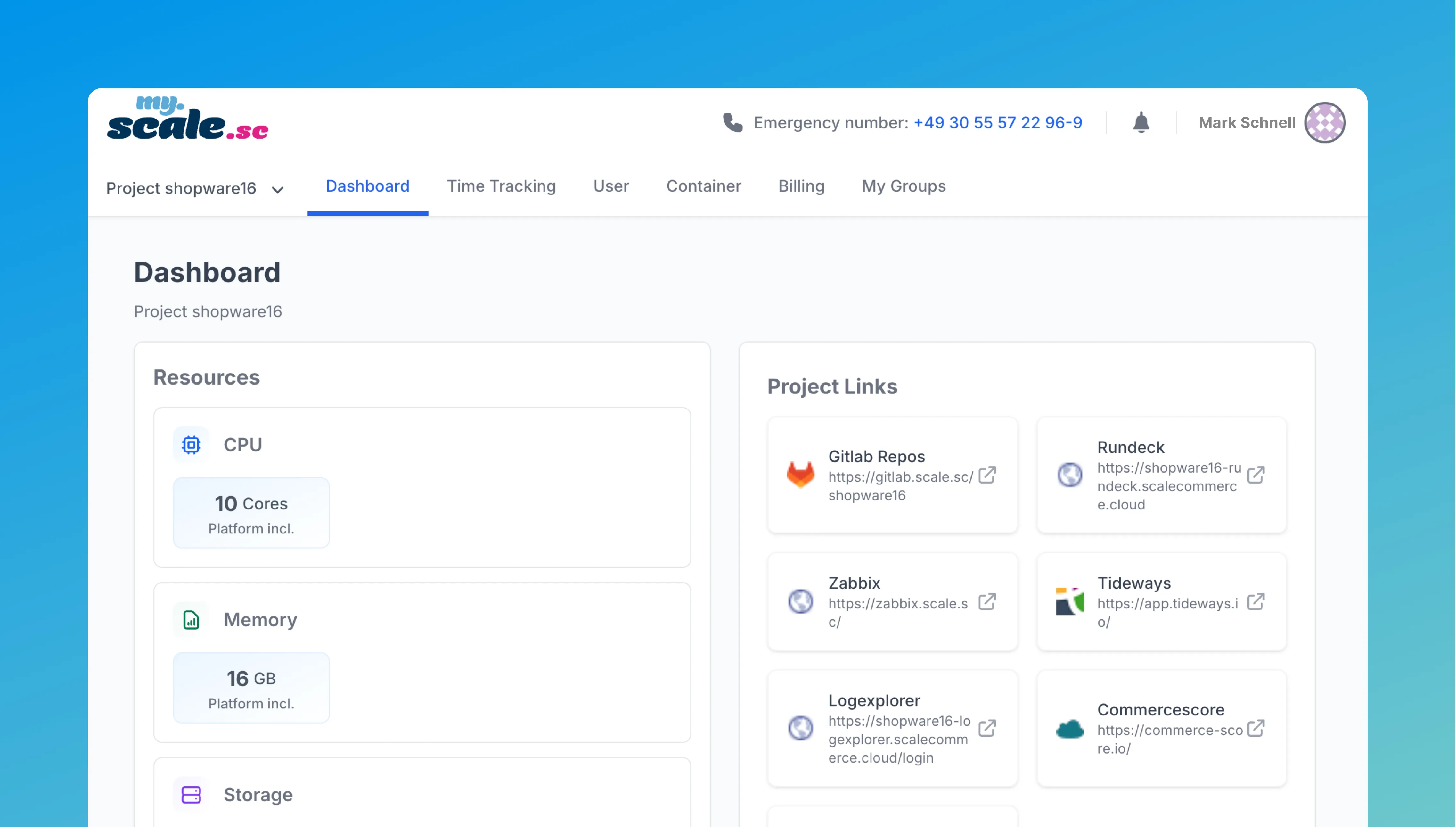Viewport: 1456px width, 827px height.
Task: Click the Rundeck globe icon
Action: (x=1069, y=475)
